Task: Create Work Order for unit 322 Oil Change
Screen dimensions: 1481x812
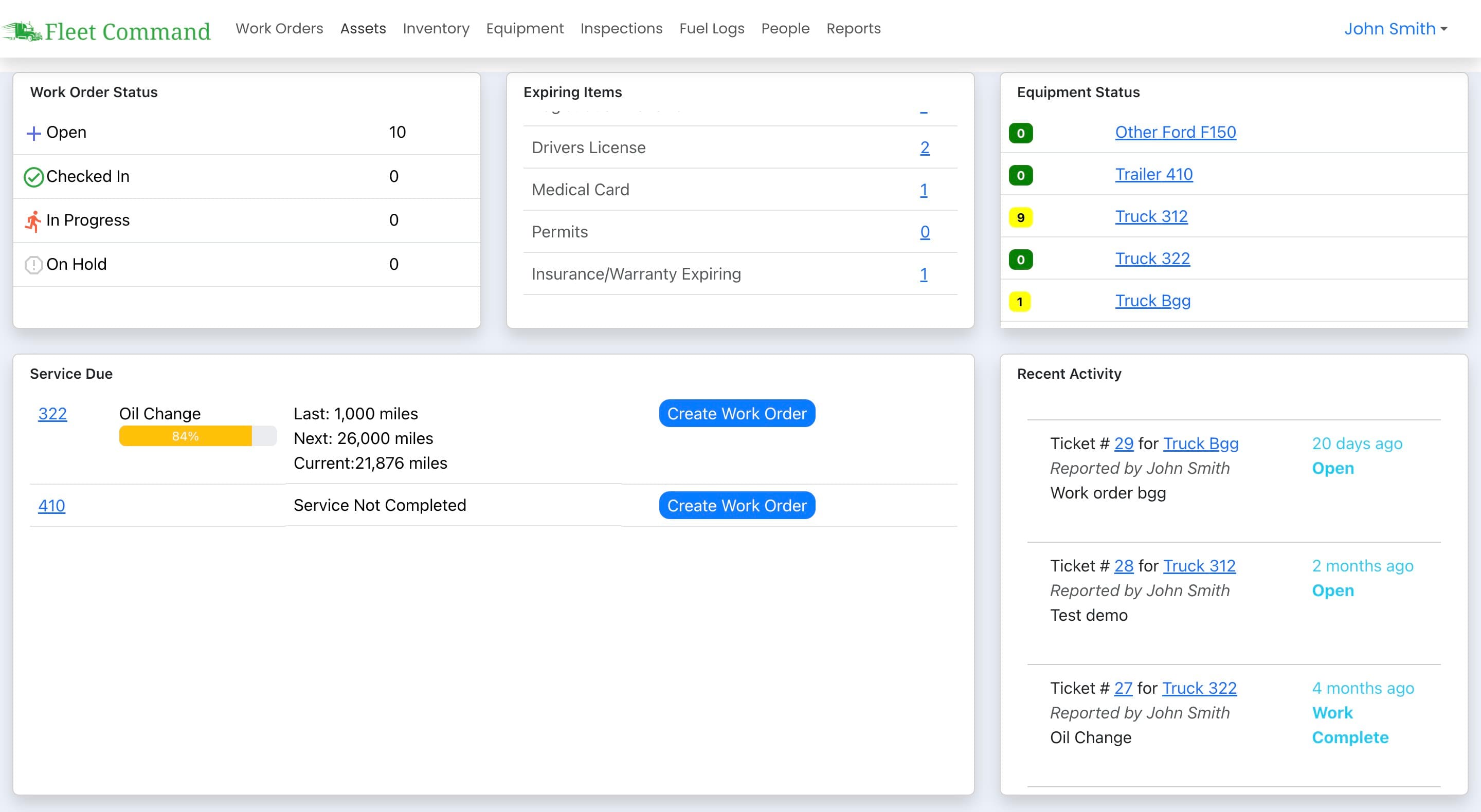Action: 737,413
